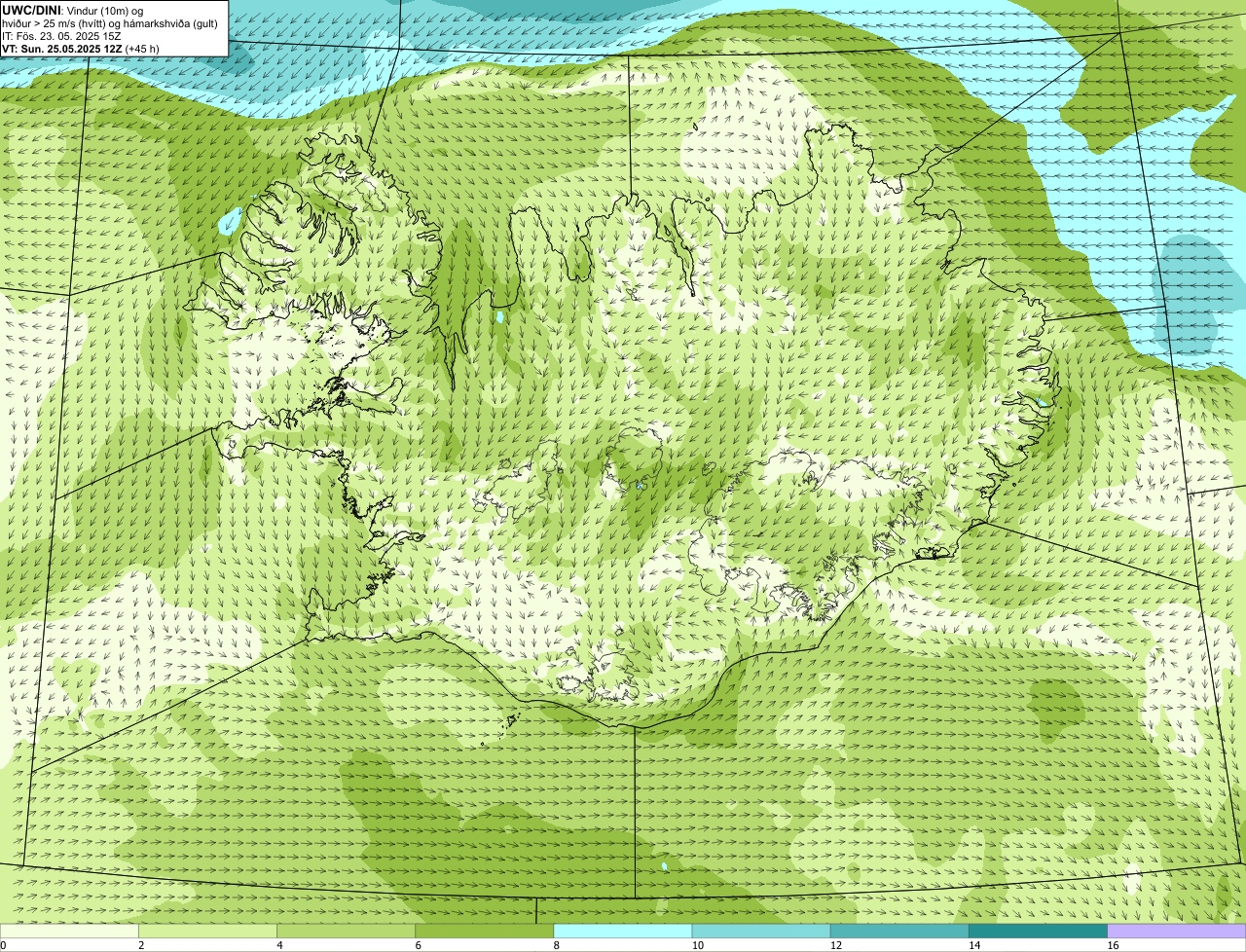Click the 'IT: Fös. 23. 05. 2025 15Z' line

tap(62, 36)
